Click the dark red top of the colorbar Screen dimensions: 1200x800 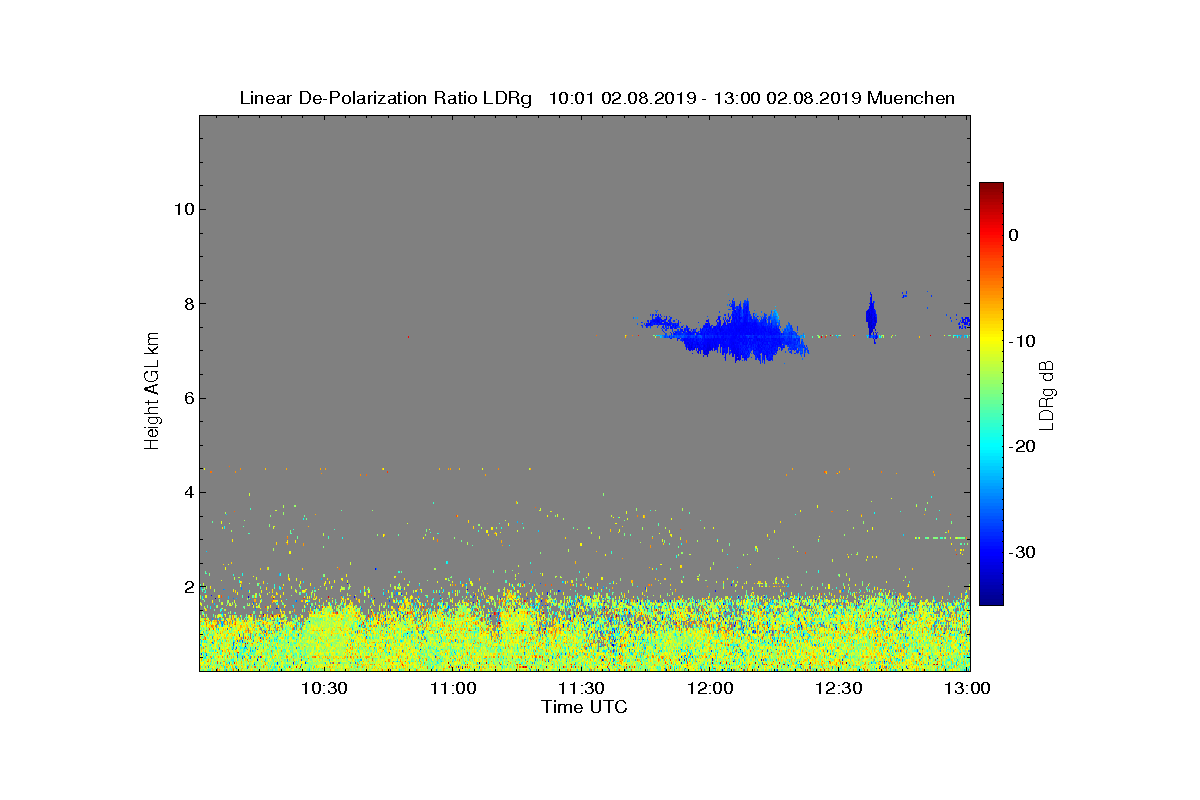[991, 188]
